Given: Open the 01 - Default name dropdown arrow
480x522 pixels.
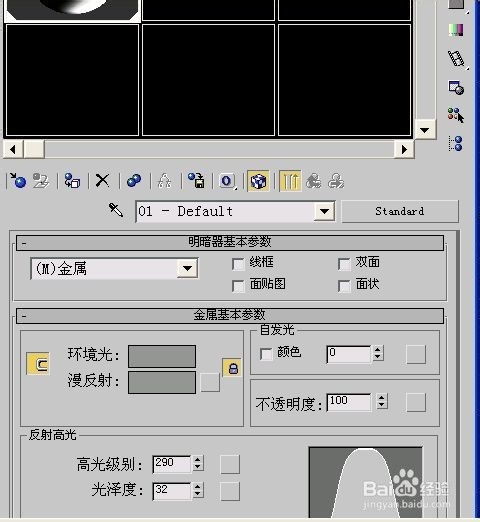Looking at the screenshot, I should (324, 211).
